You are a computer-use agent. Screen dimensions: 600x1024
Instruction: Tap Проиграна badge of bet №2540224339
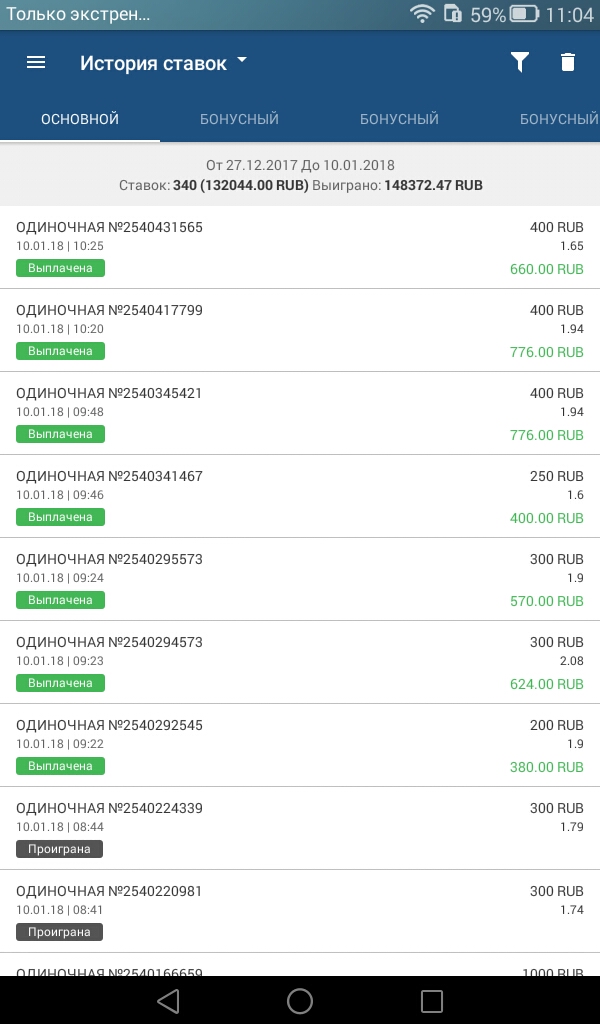pyautogui.click(x=59, y=849)
